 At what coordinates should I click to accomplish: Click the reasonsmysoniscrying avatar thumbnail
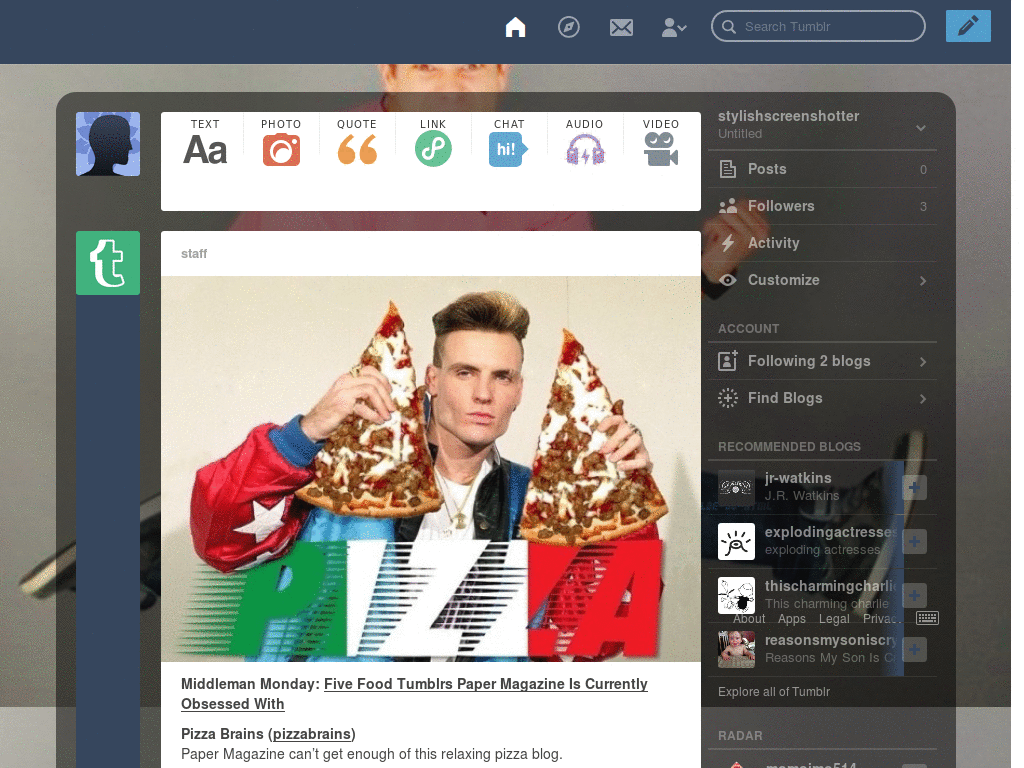[736, 650]
